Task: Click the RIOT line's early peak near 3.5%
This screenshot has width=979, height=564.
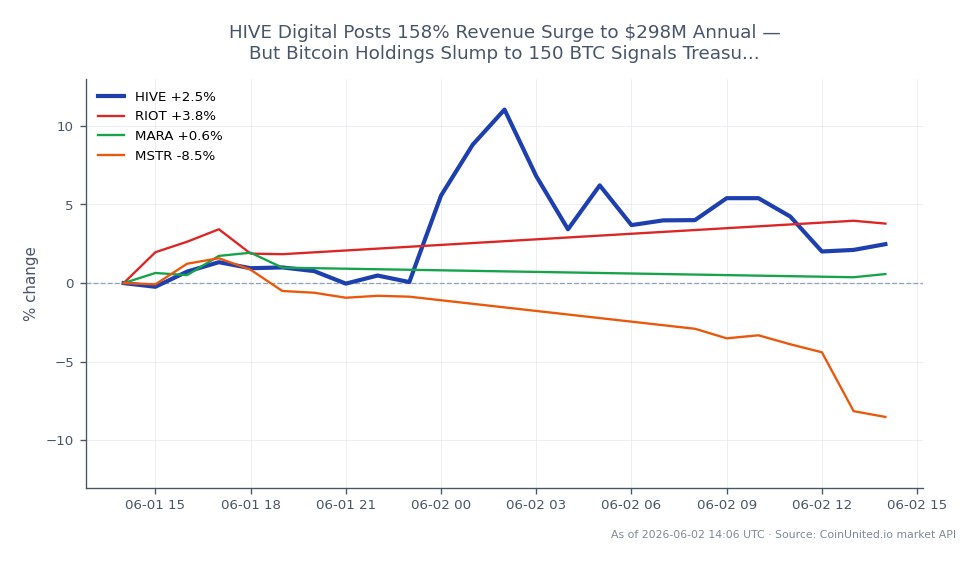Action: tap(219, 229)
